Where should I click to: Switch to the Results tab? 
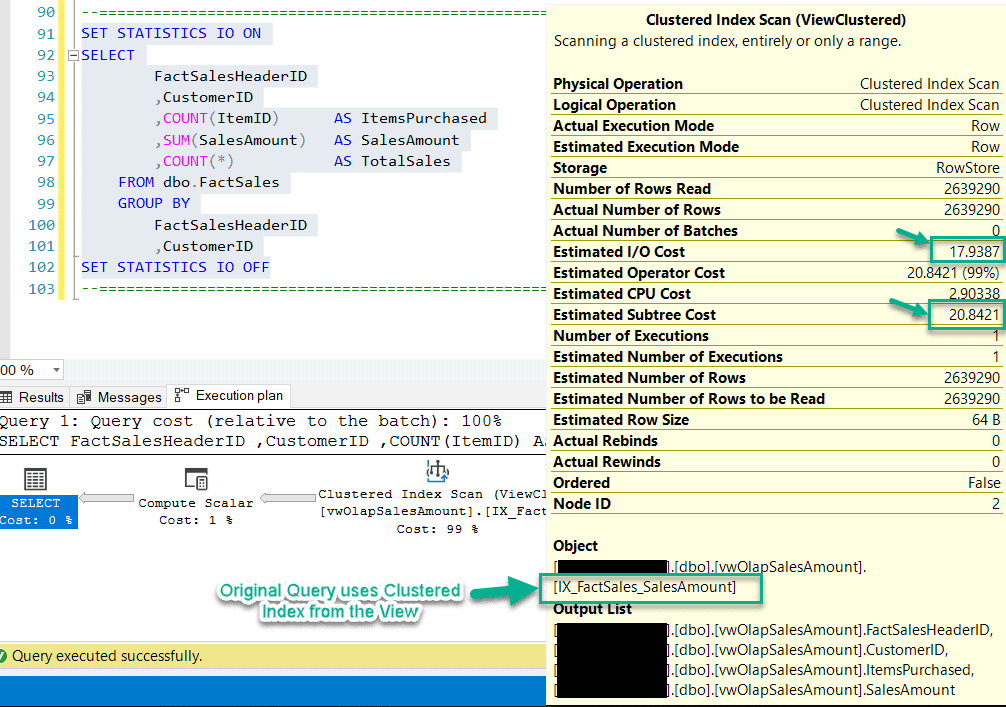[x=33, y=397]
